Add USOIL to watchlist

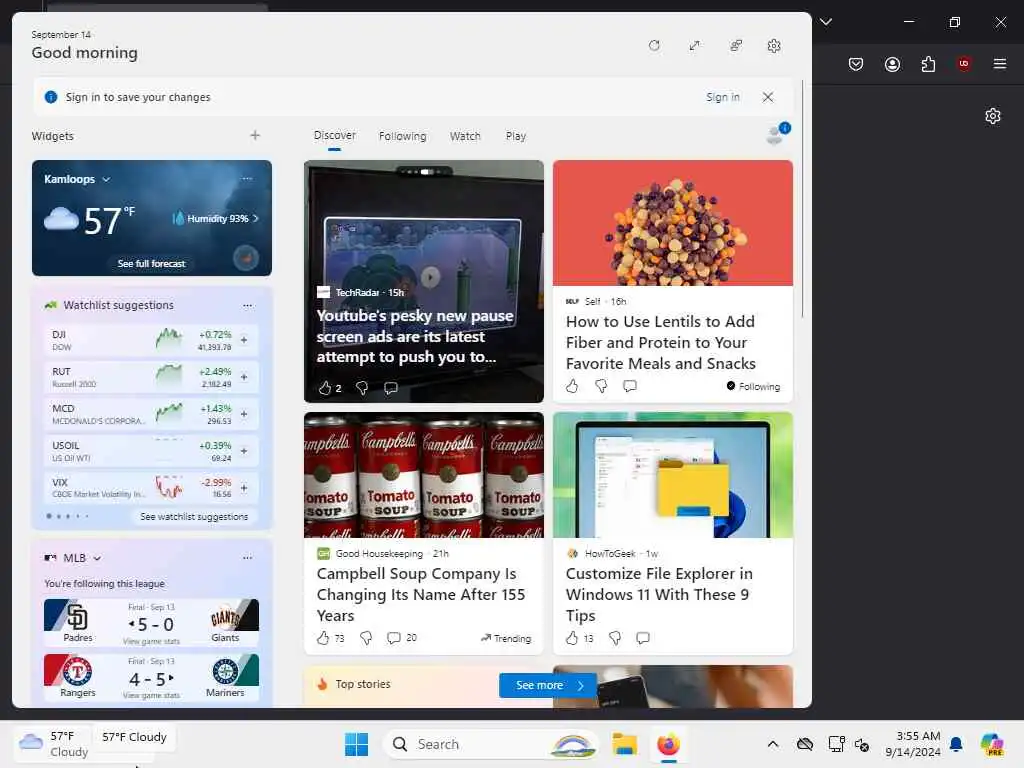tap(244, 451)
